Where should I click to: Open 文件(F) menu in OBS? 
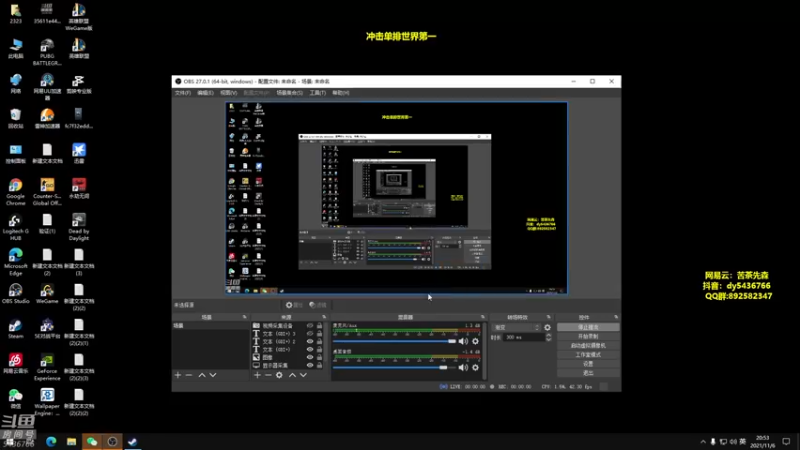(x=183, y=93)
